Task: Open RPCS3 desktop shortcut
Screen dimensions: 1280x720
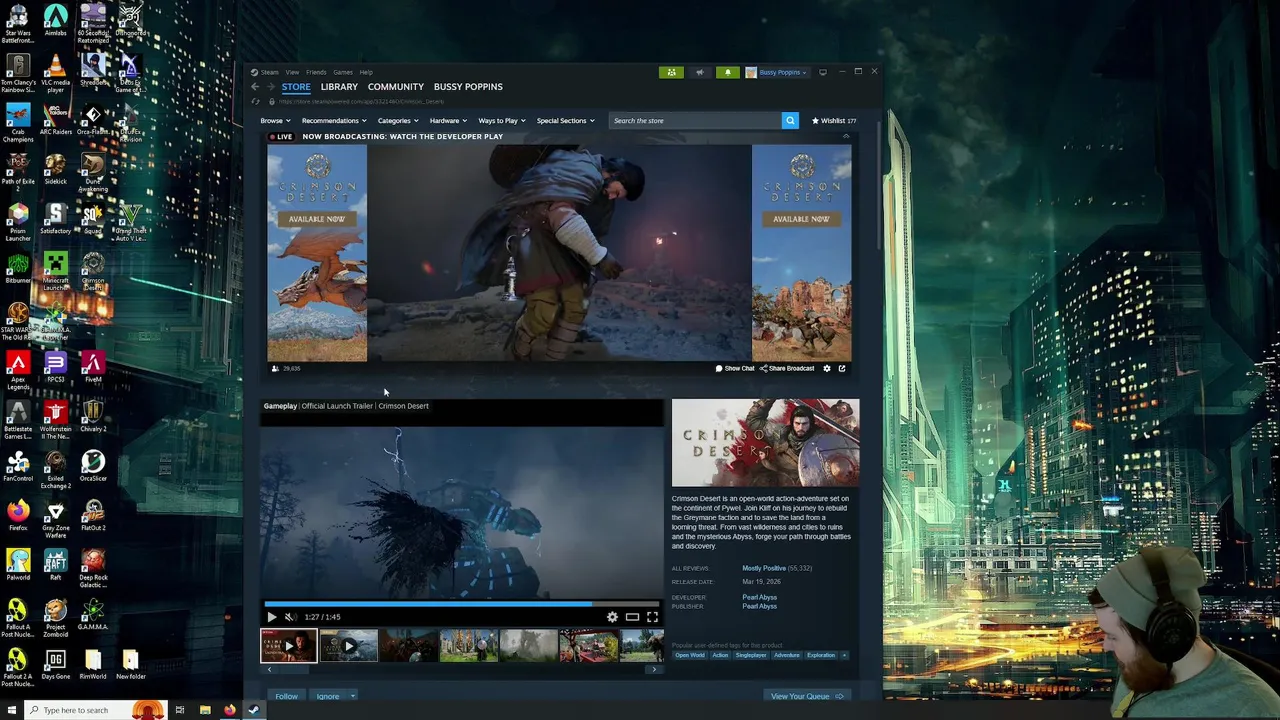Action: 55,367
